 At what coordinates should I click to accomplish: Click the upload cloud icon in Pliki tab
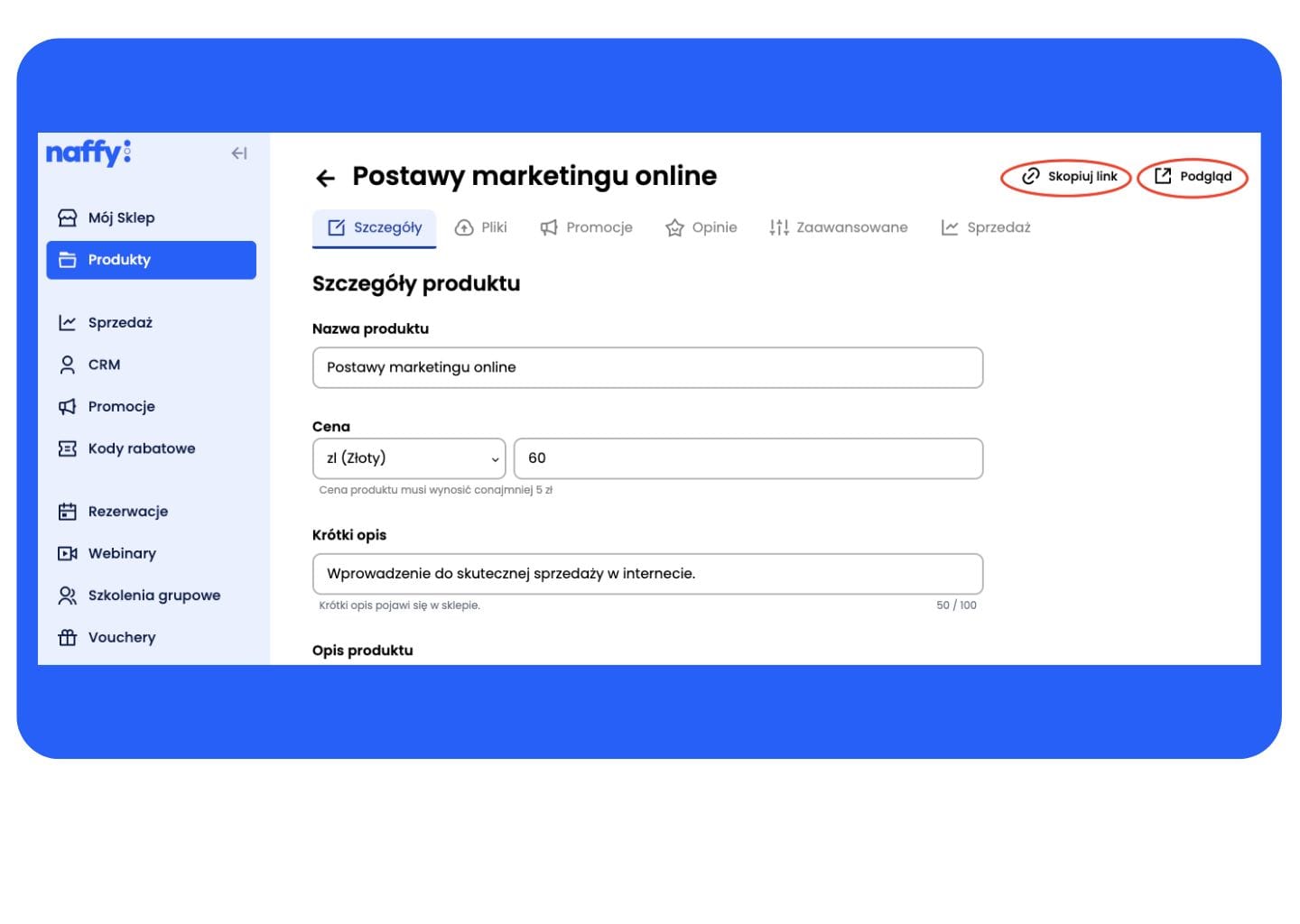(x=464, y=227)
